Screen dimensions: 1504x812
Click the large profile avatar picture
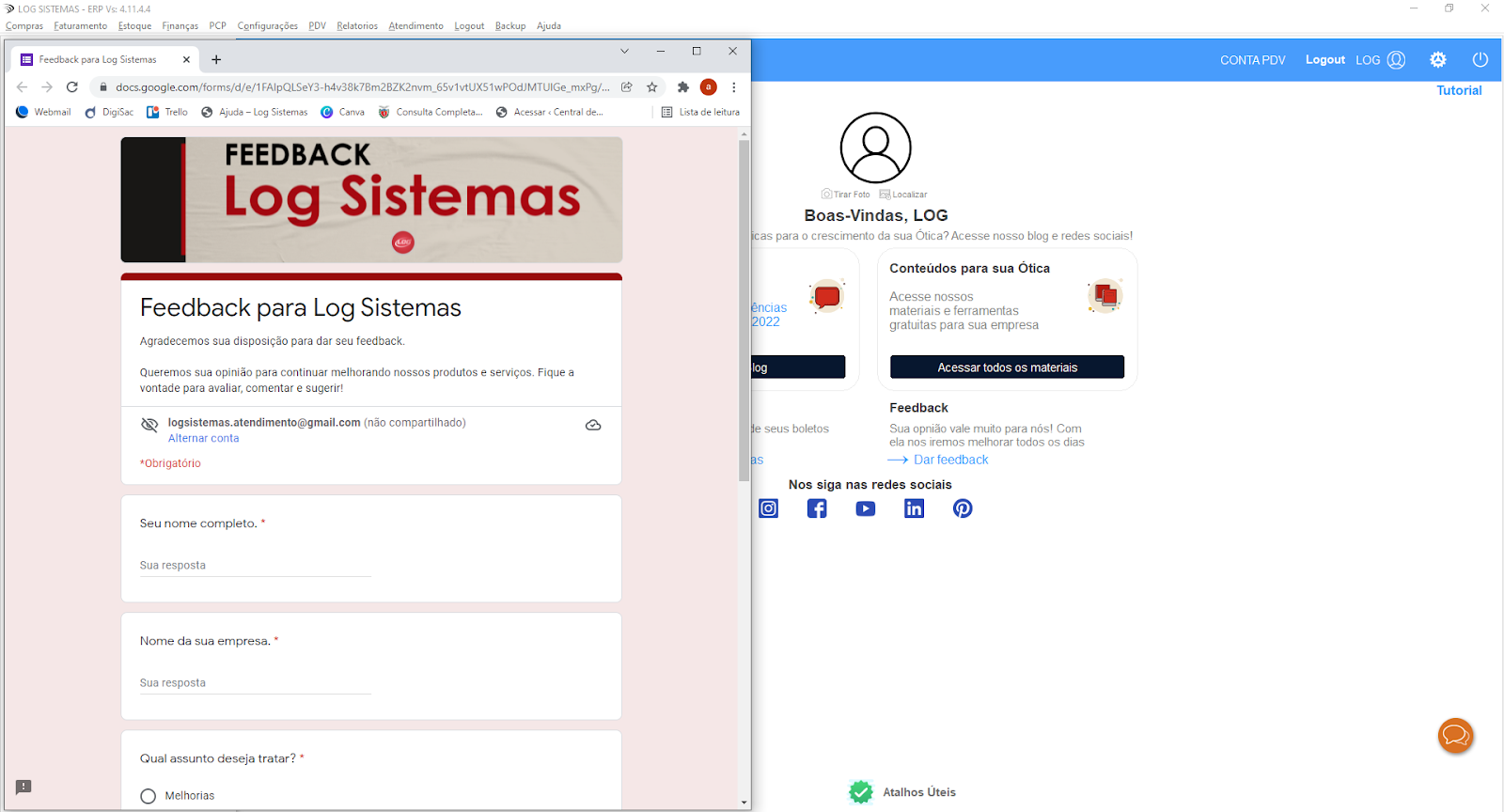[875, 148]
